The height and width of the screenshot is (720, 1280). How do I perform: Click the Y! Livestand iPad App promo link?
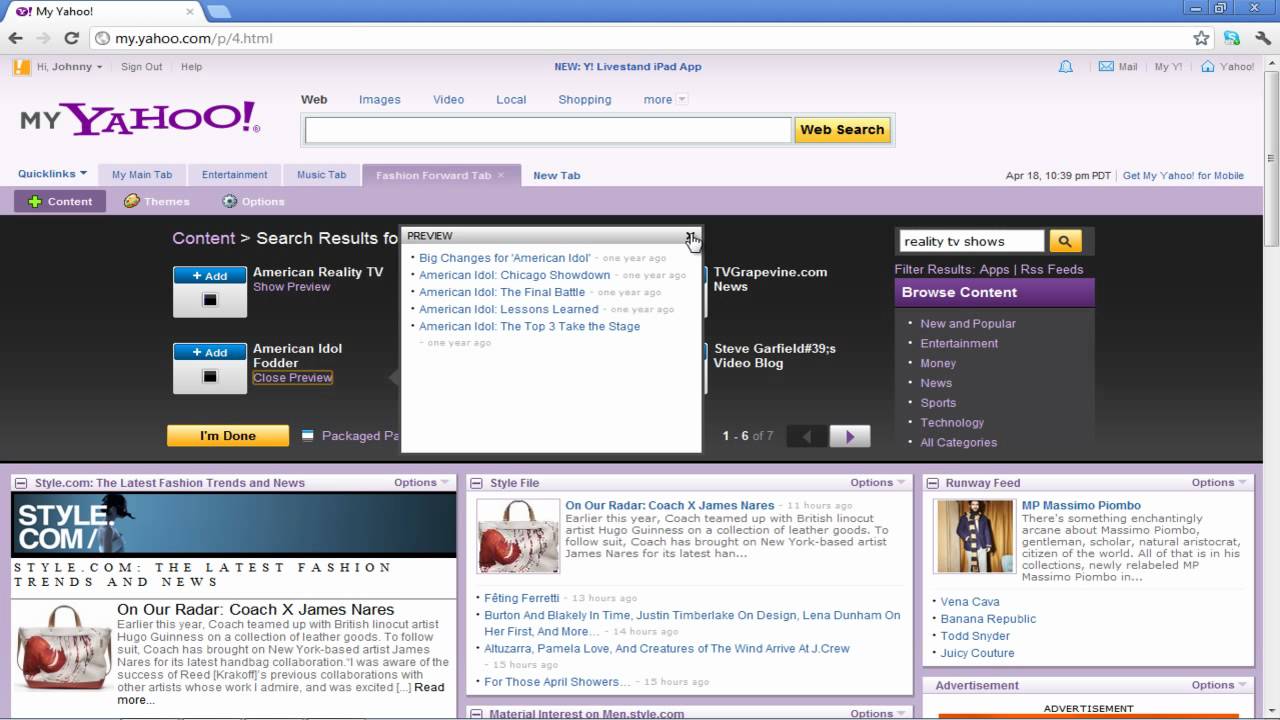628,67
